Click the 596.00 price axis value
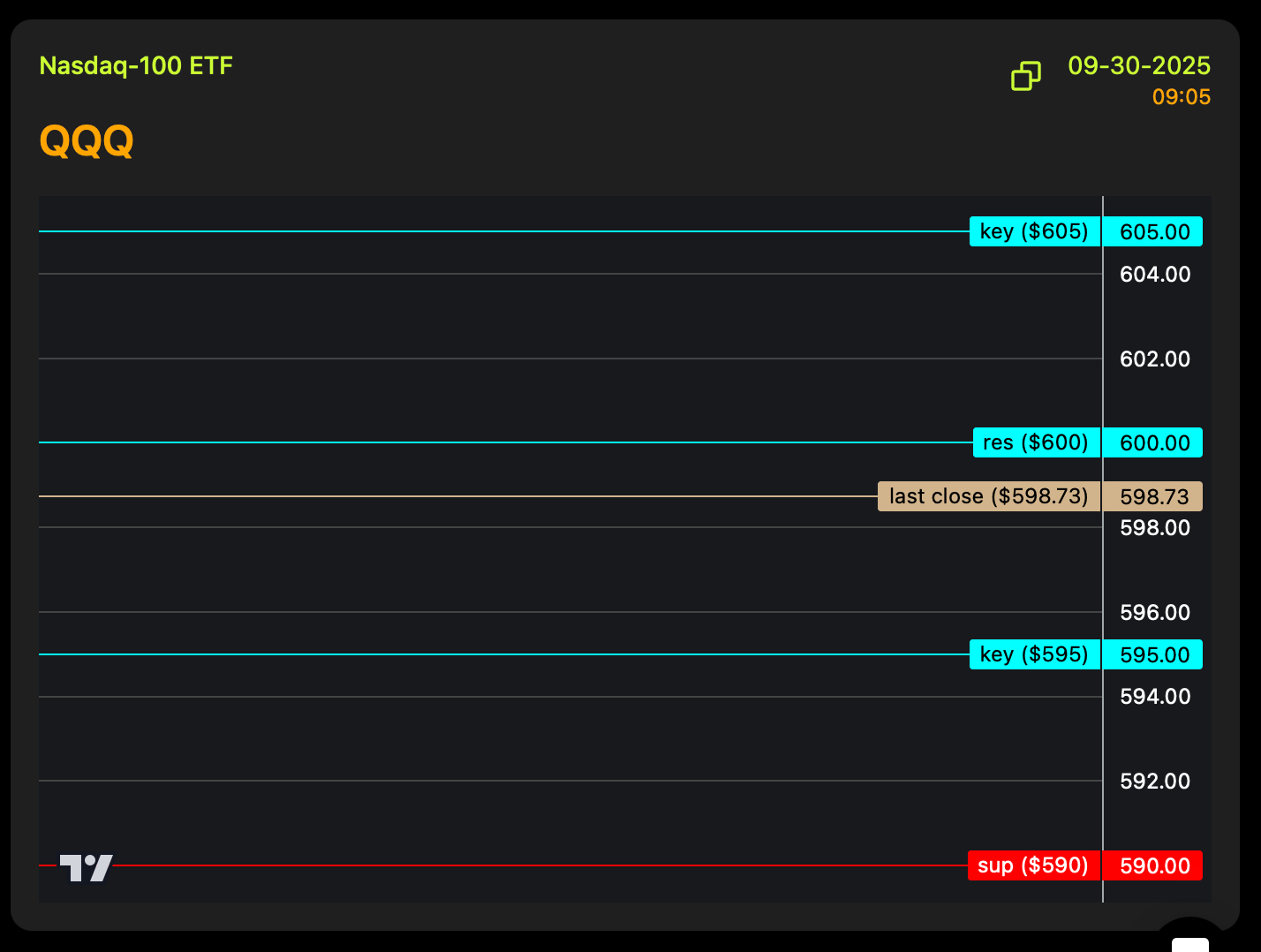Viewport: 1261px width, 952px height. [1154, 613]
